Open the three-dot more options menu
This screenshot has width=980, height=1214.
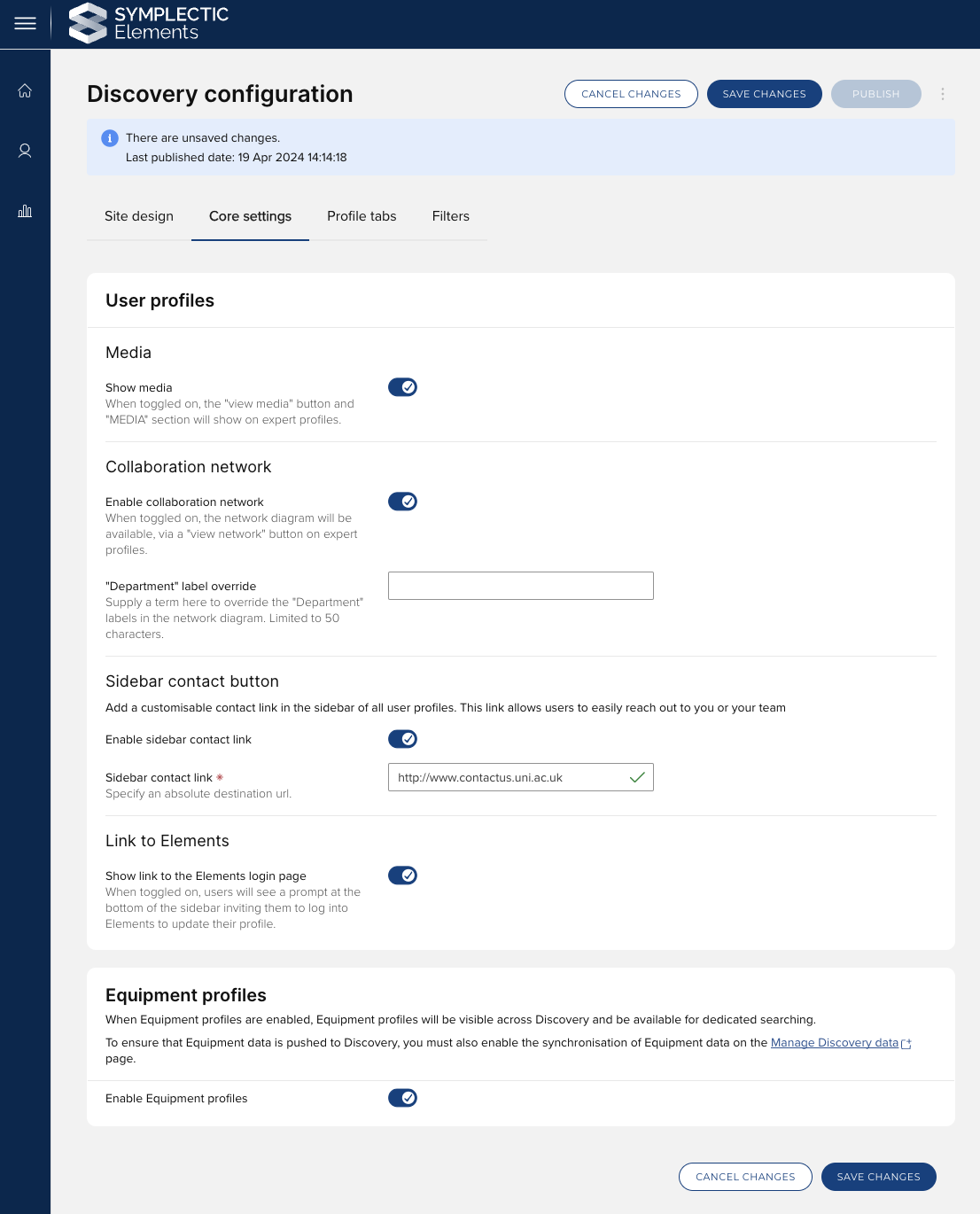(943, 94)
